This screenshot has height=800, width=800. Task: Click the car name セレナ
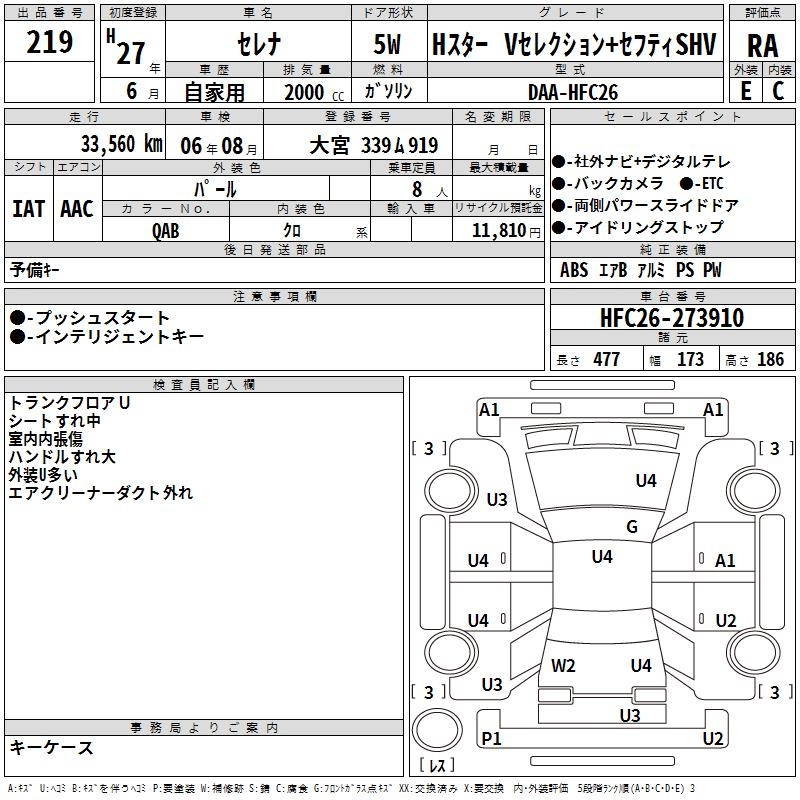point(259,43)
